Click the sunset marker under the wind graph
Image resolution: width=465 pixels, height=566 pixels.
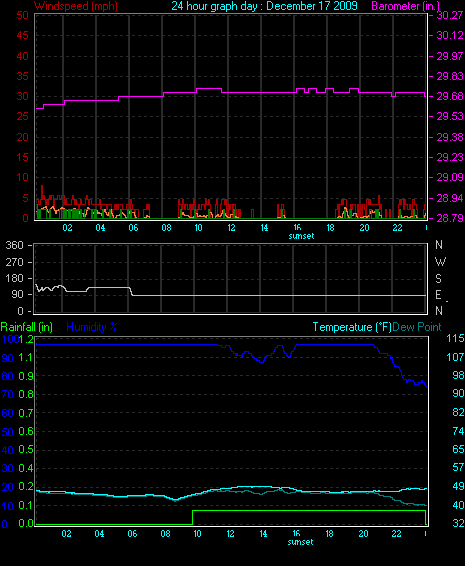(x=301, y=236)
